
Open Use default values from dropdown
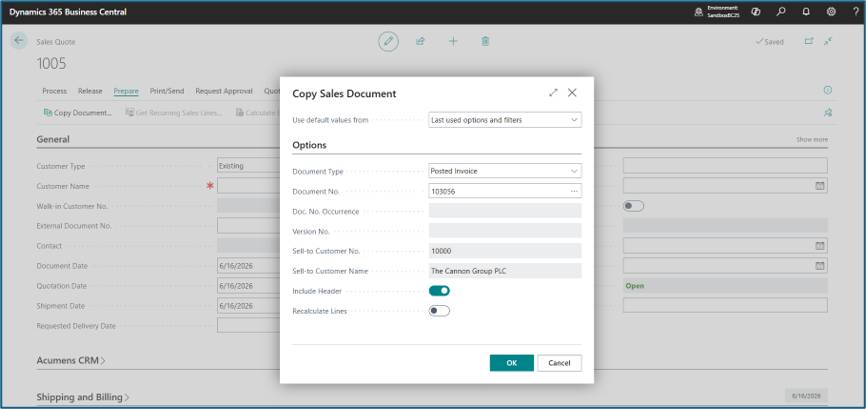(505, 120)
